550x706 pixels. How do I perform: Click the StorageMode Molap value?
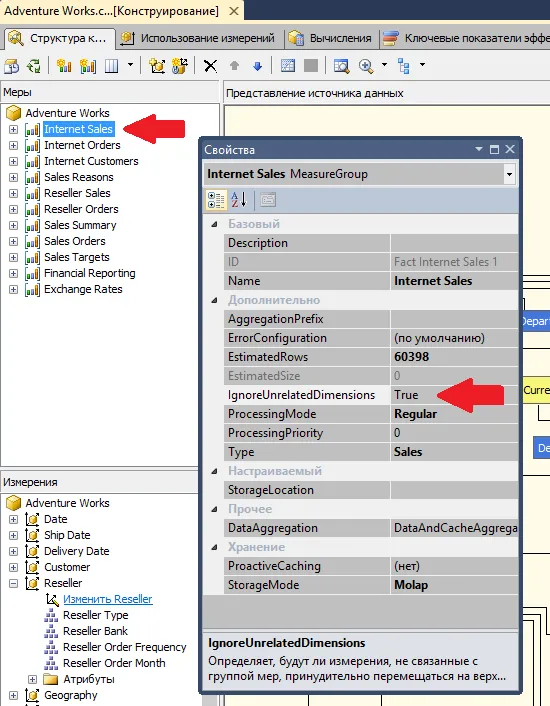point(454,585)
